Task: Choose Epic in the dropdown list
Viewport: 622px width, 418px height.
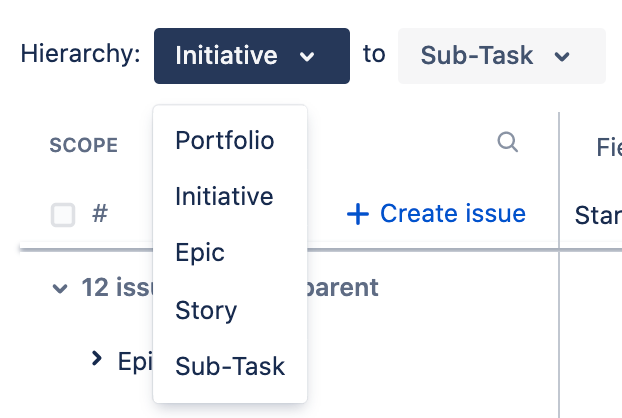Action: click(230, 253)
